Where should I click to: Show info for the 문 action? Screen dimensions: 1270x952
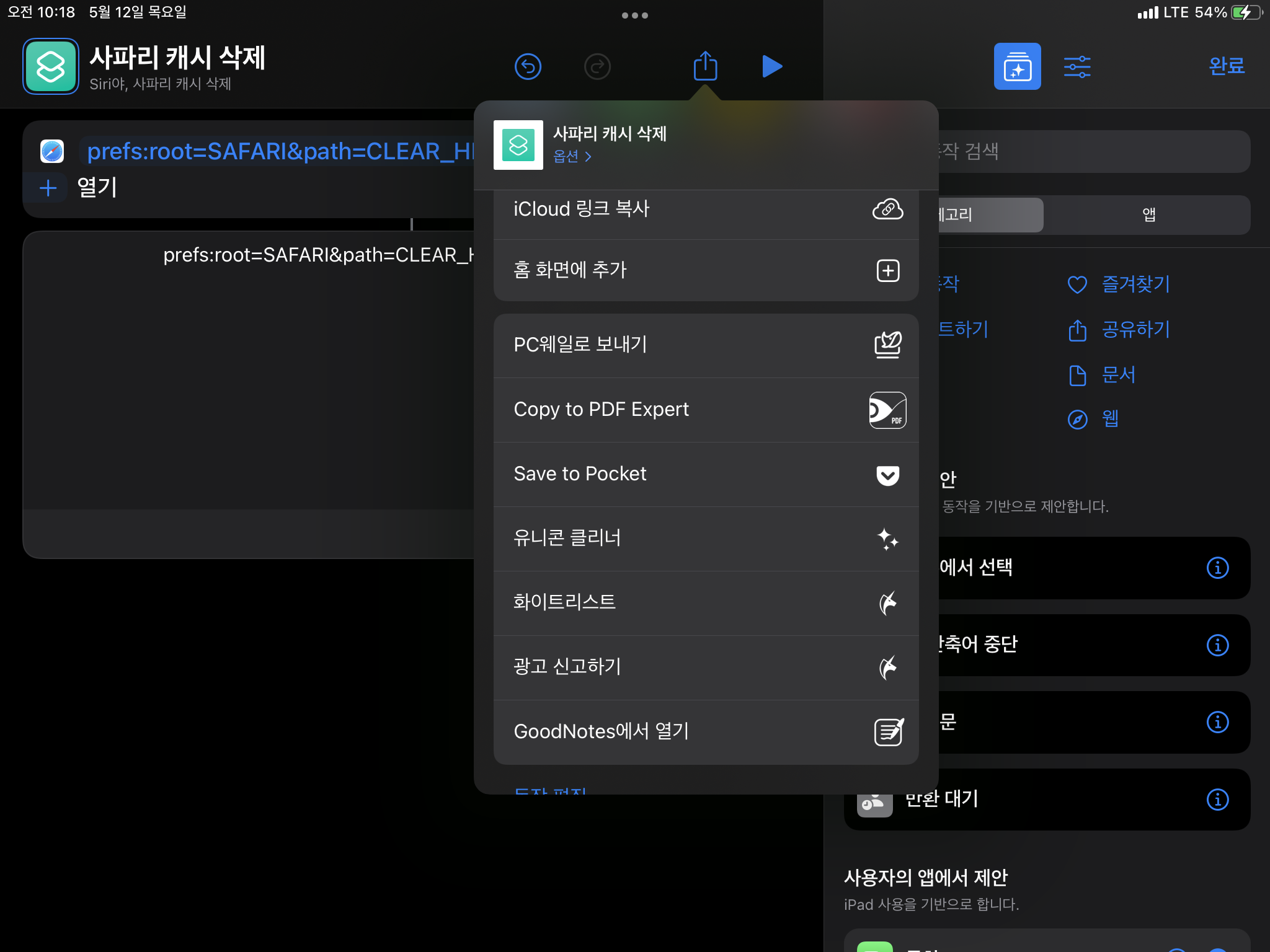click(1218, 723)
